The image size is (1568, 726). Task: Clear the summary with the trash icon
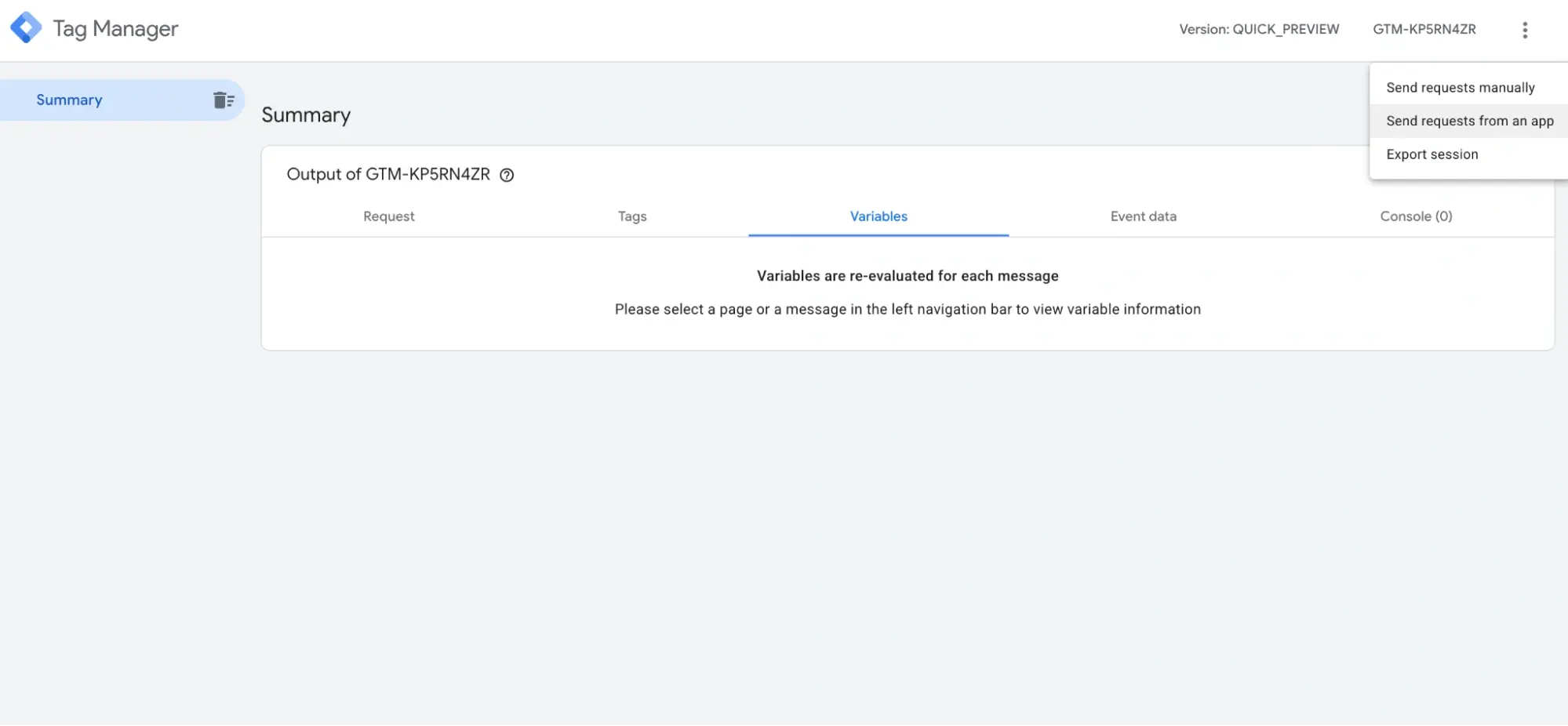click(224, 100)
